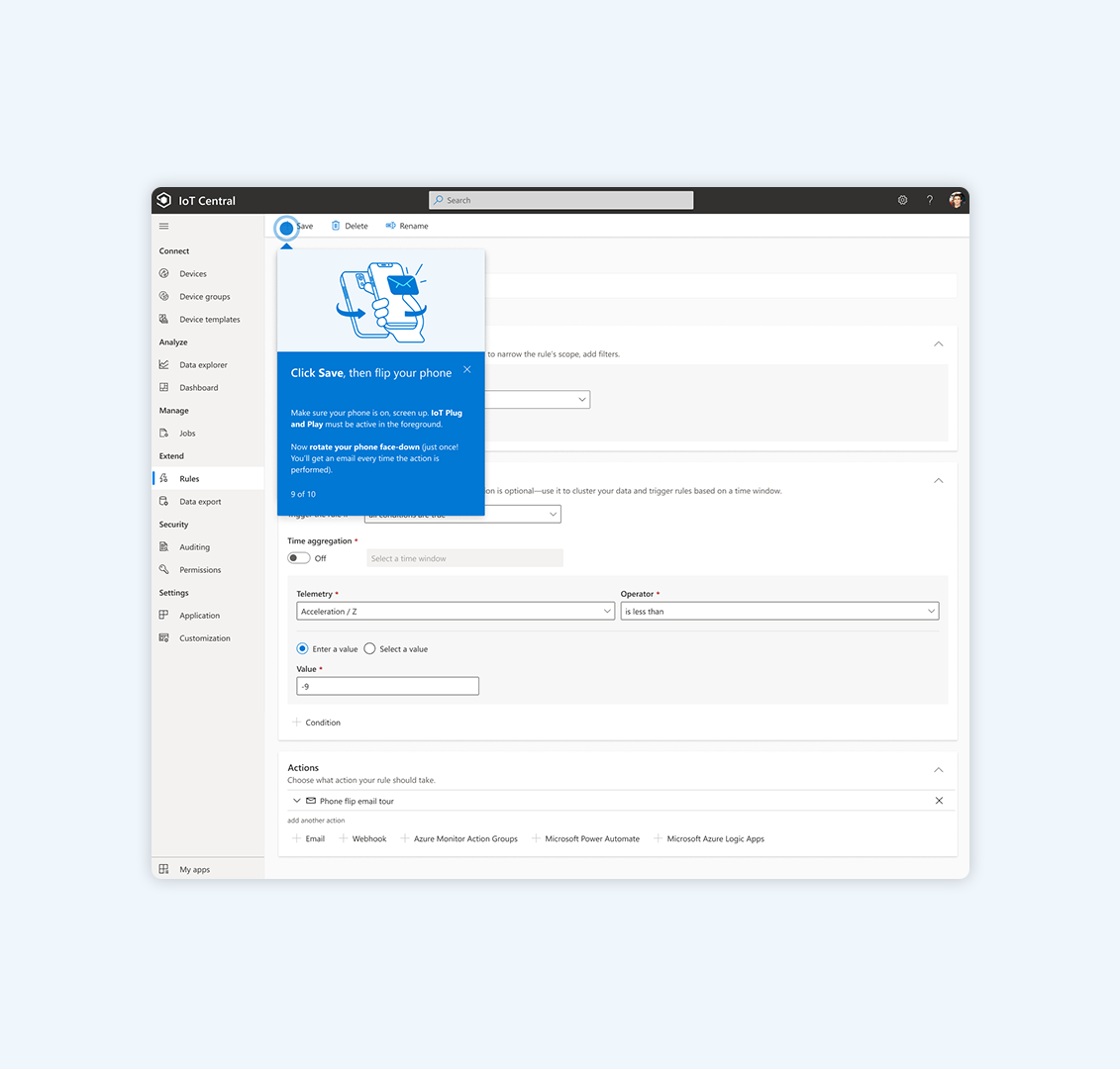The height and width of the screenshot is (1069, 1120).
Task: Collapse the Conditions section chevron
Action: tap(939, 481)
